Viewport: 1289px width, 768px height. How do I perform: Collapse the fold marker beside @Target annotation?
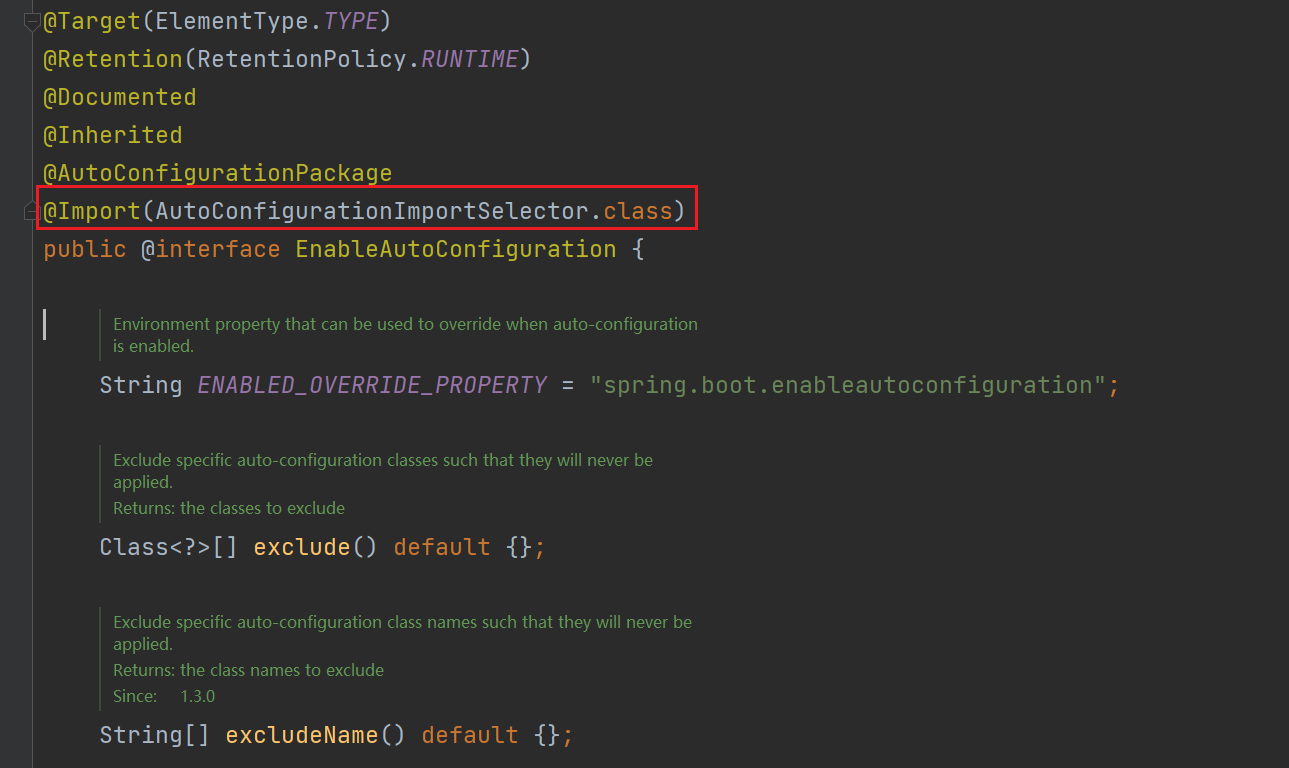(31, 21)
